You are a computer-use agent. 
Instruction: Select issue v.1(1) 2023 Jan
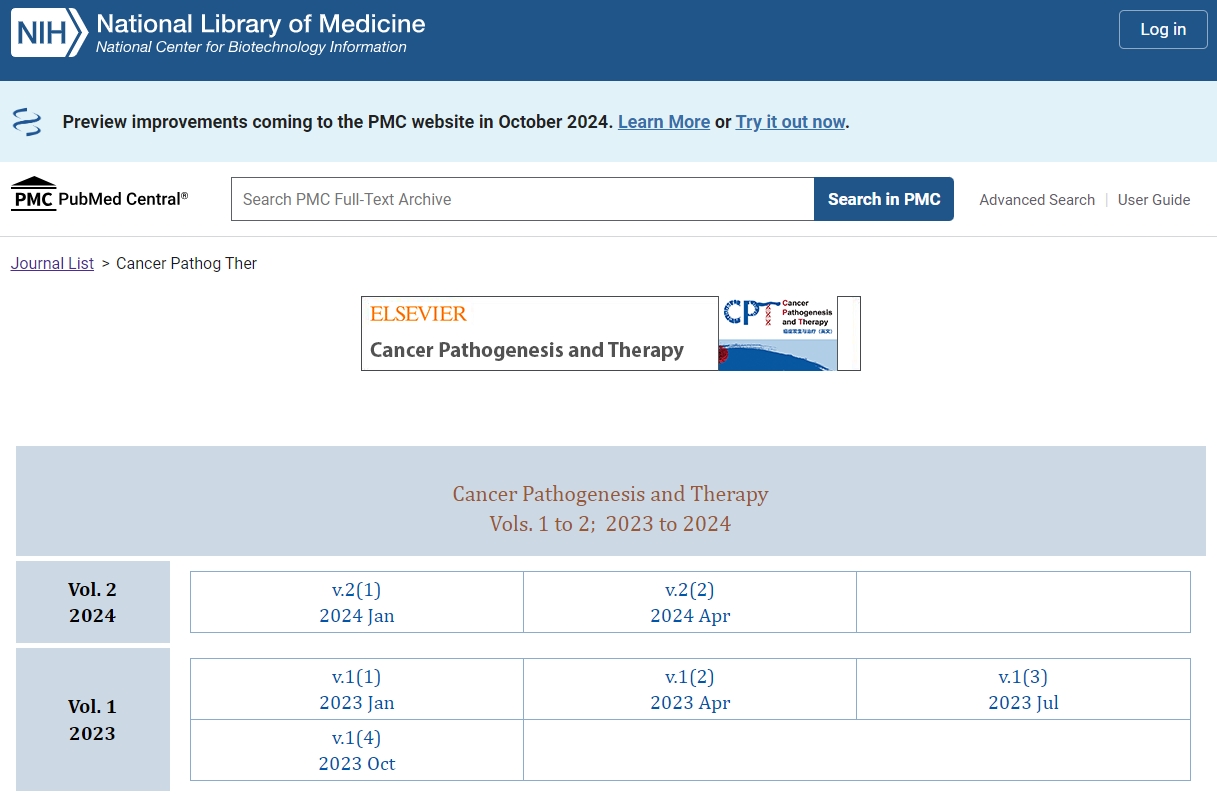(x=357, y=690)
